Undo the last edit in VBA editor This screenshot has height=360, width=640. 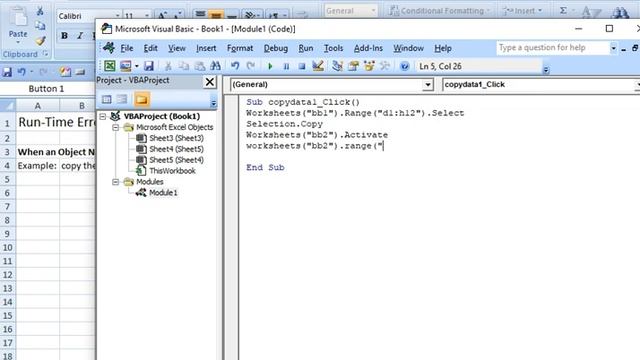coord(235,66)
